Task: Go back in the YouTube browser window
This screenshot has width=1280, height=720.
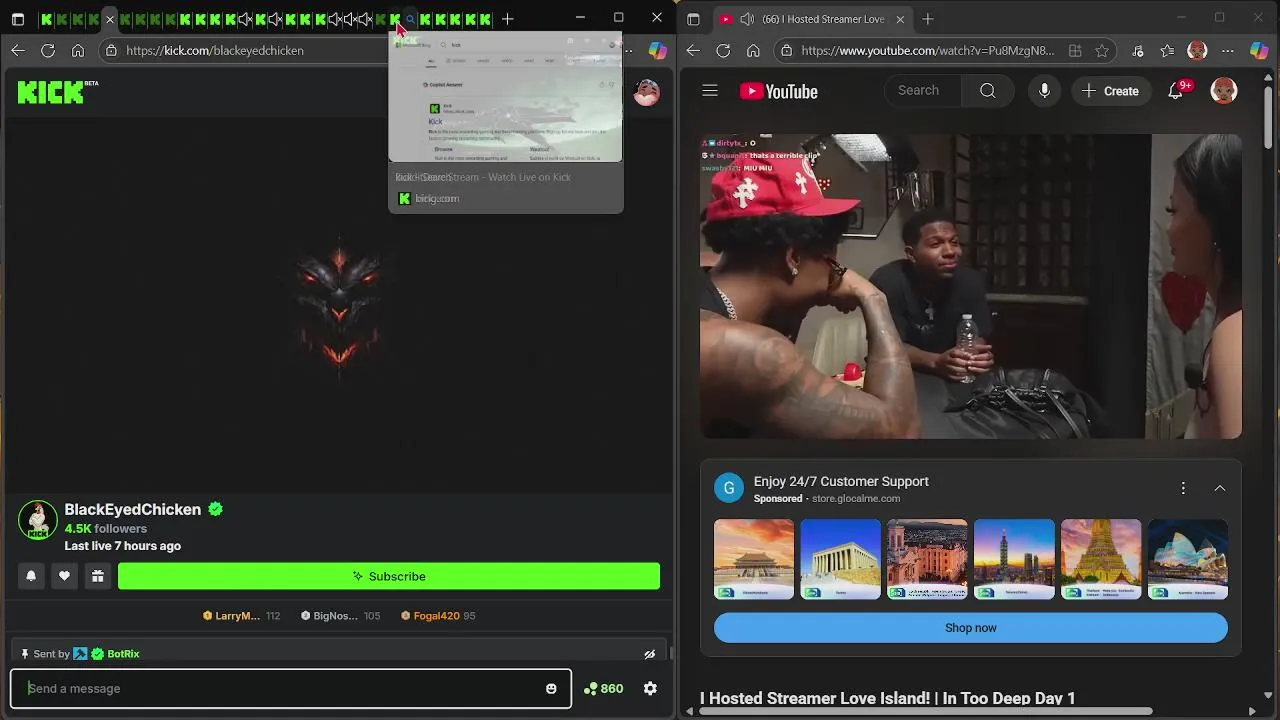Action: (x=693, y=50)
